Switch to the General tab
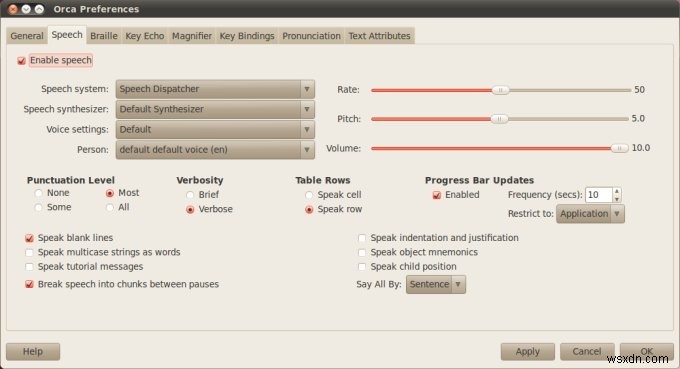This screenshot has height=369, width=680. point(27,36)
